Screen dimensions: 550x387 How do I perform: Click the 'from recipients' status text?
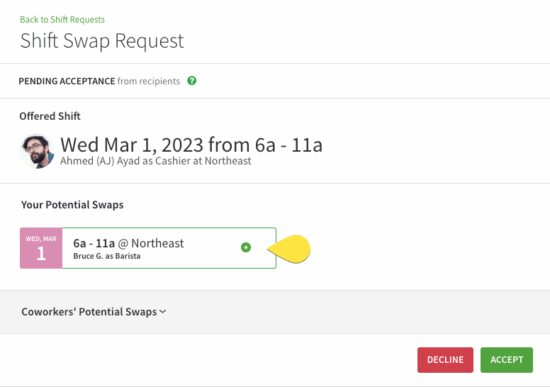pyautogui.click(x=149, y=81)
